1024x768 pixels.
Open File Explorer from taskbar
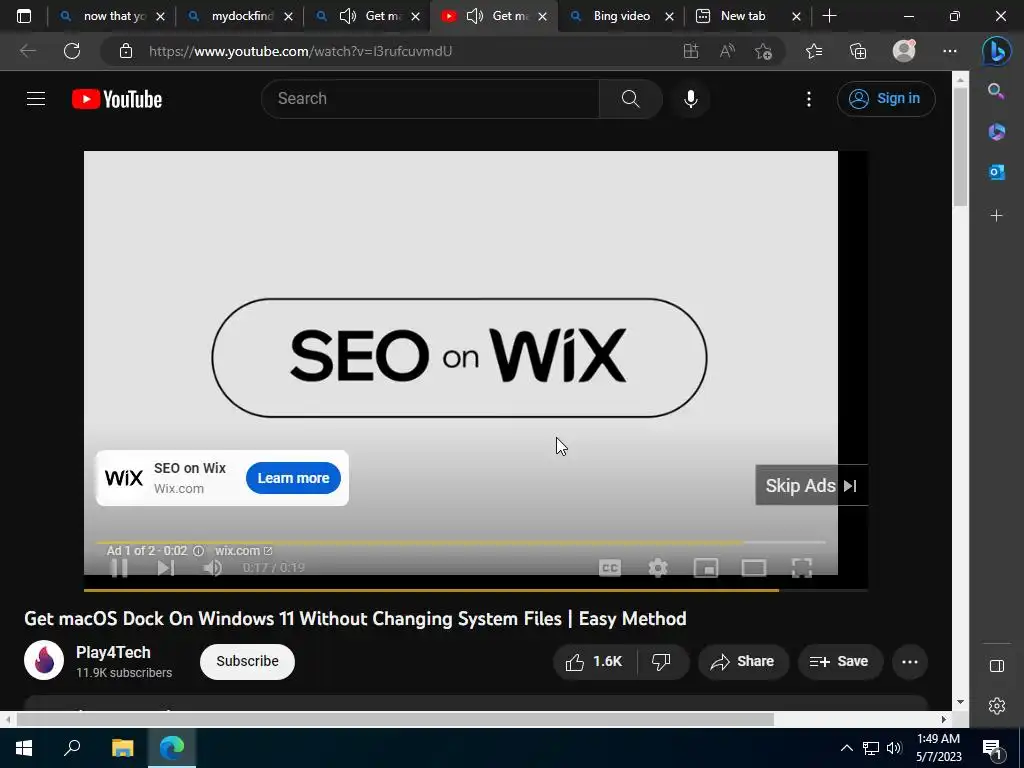pyautogui.click(x=122, y=748)
